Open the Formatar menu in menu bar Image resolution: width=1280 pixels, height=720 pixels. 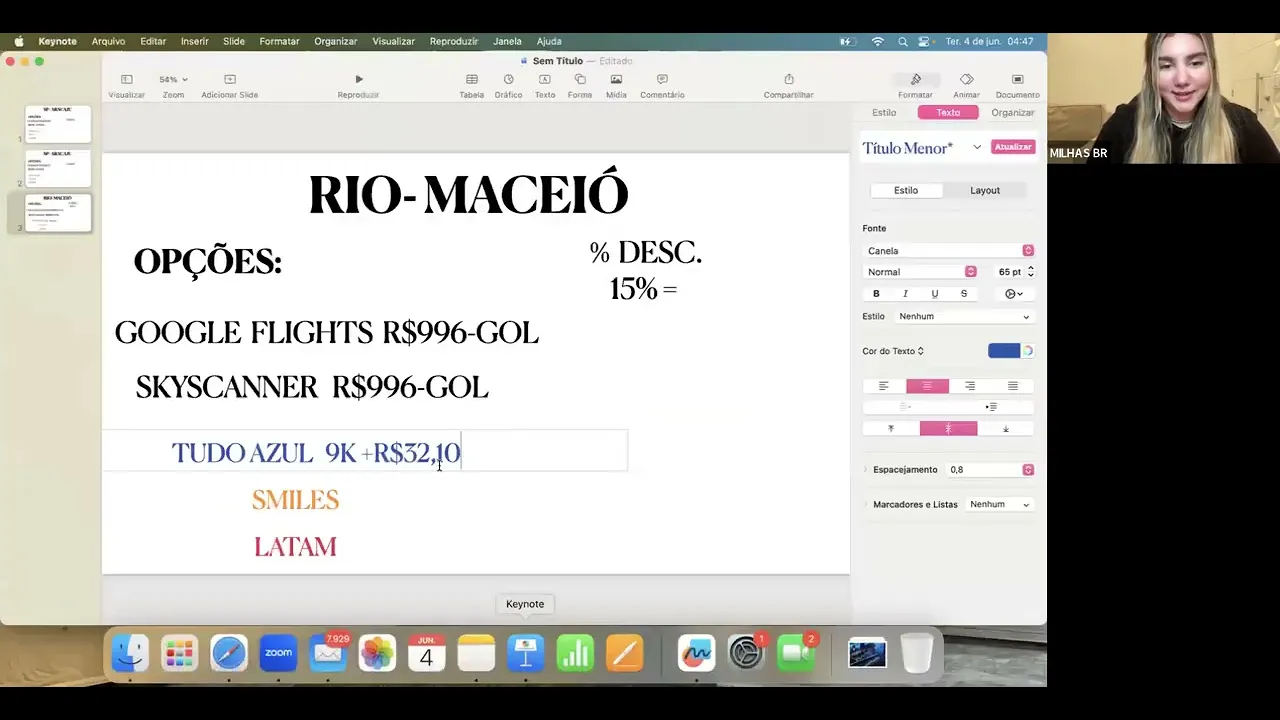click(279, 41)
